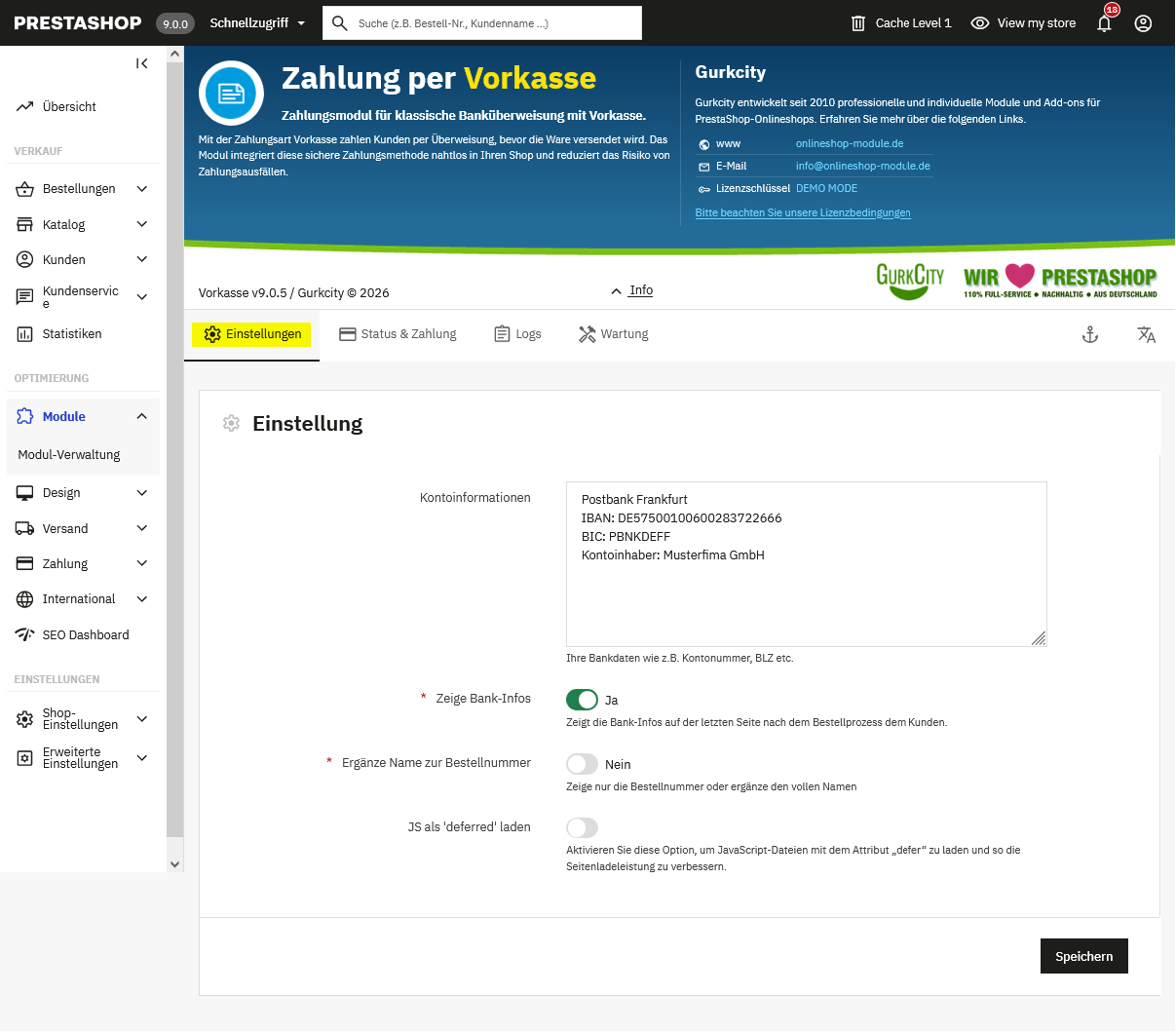Click the SEO Dashboard gauge icon
The image size is (1176, 1032).
coord(24,634)
